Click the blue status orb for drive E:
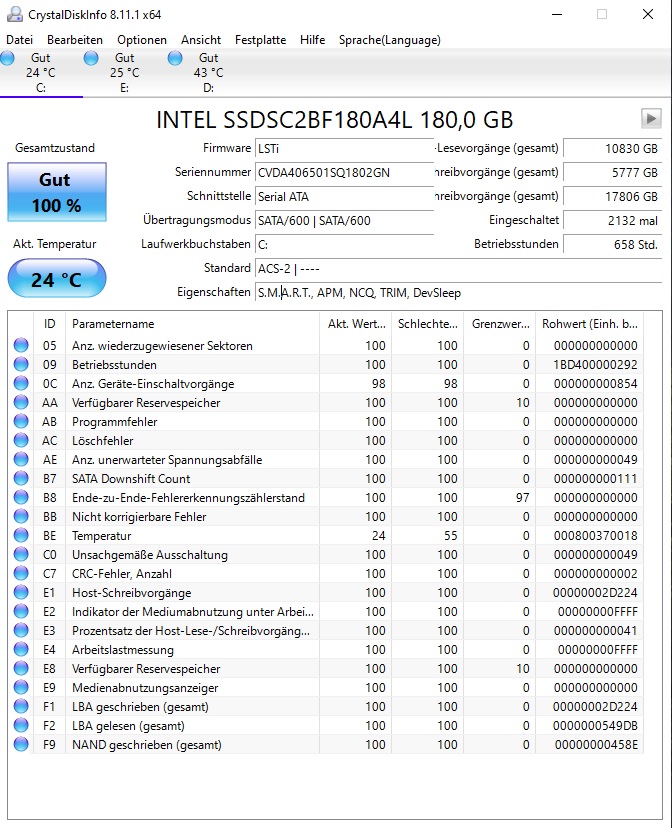672x828 pixels. (91, 58)
